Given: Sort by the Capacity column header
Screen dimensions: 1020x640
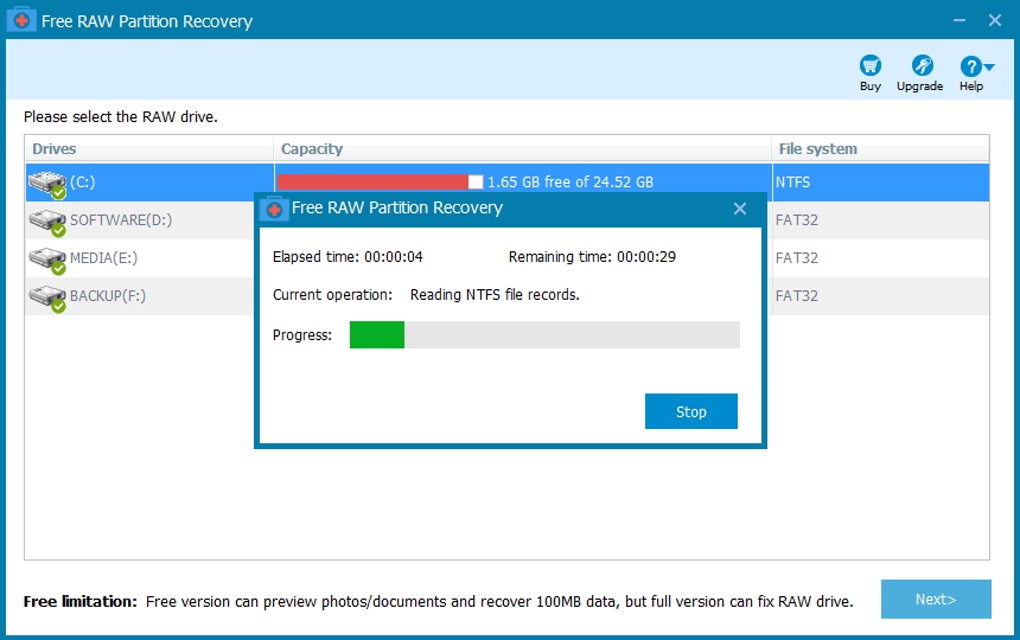Looking at the screenshot, I should (522, 149).
